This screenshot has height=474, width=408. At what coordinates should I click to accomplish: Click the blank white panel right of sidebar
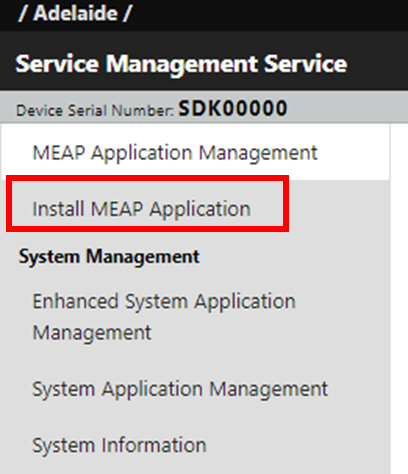[399, 299]
